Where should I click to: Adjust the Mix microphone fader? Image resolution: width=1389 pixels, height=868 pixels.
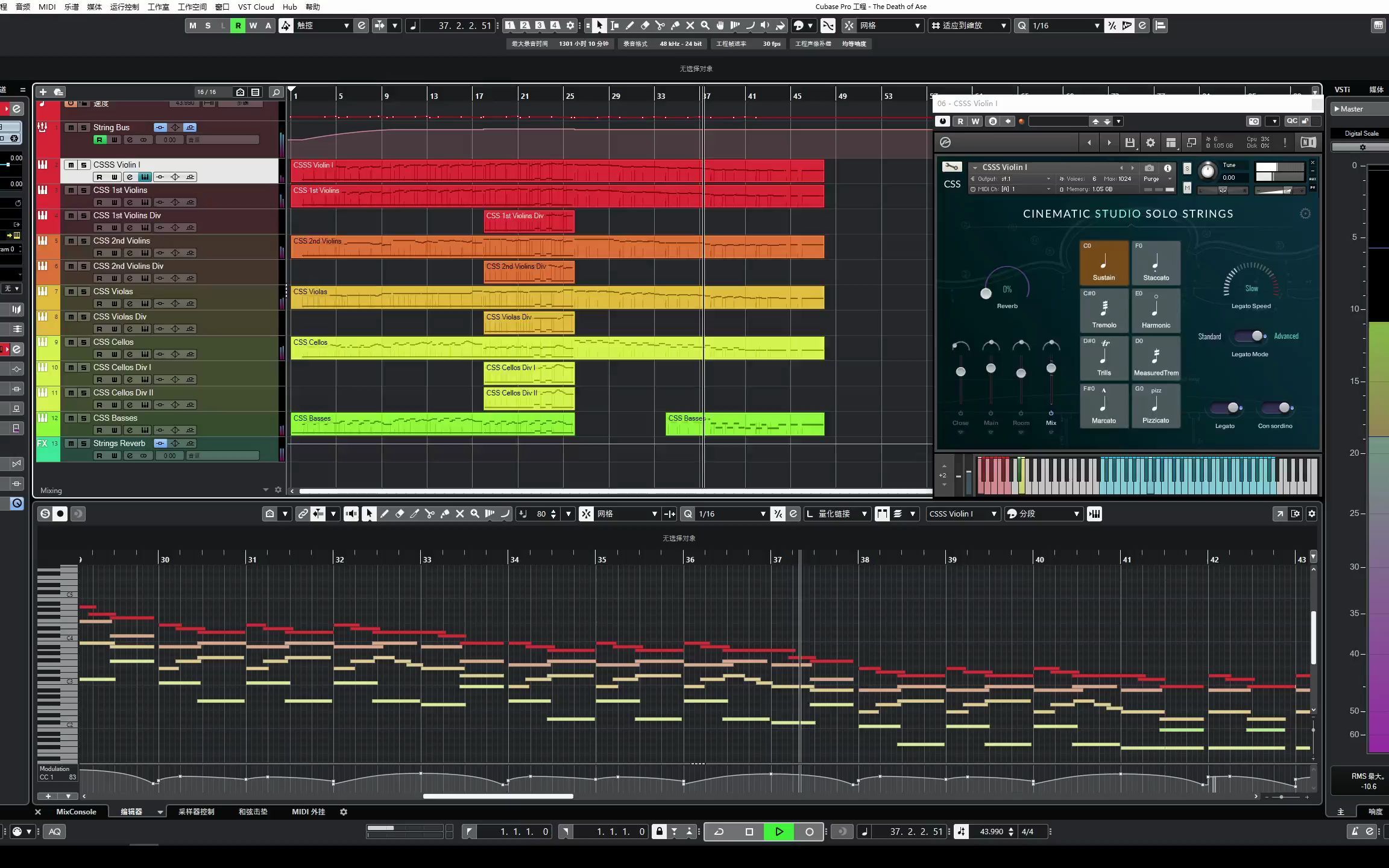tap(1051, 368)
